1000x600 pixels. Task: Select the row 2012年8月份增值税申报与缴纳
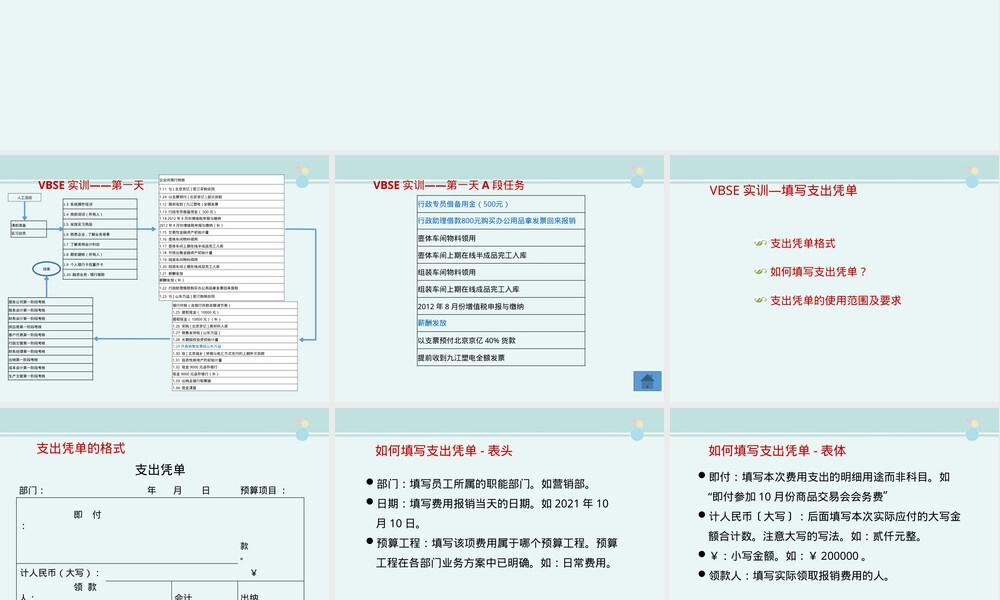tap(501, 306)
